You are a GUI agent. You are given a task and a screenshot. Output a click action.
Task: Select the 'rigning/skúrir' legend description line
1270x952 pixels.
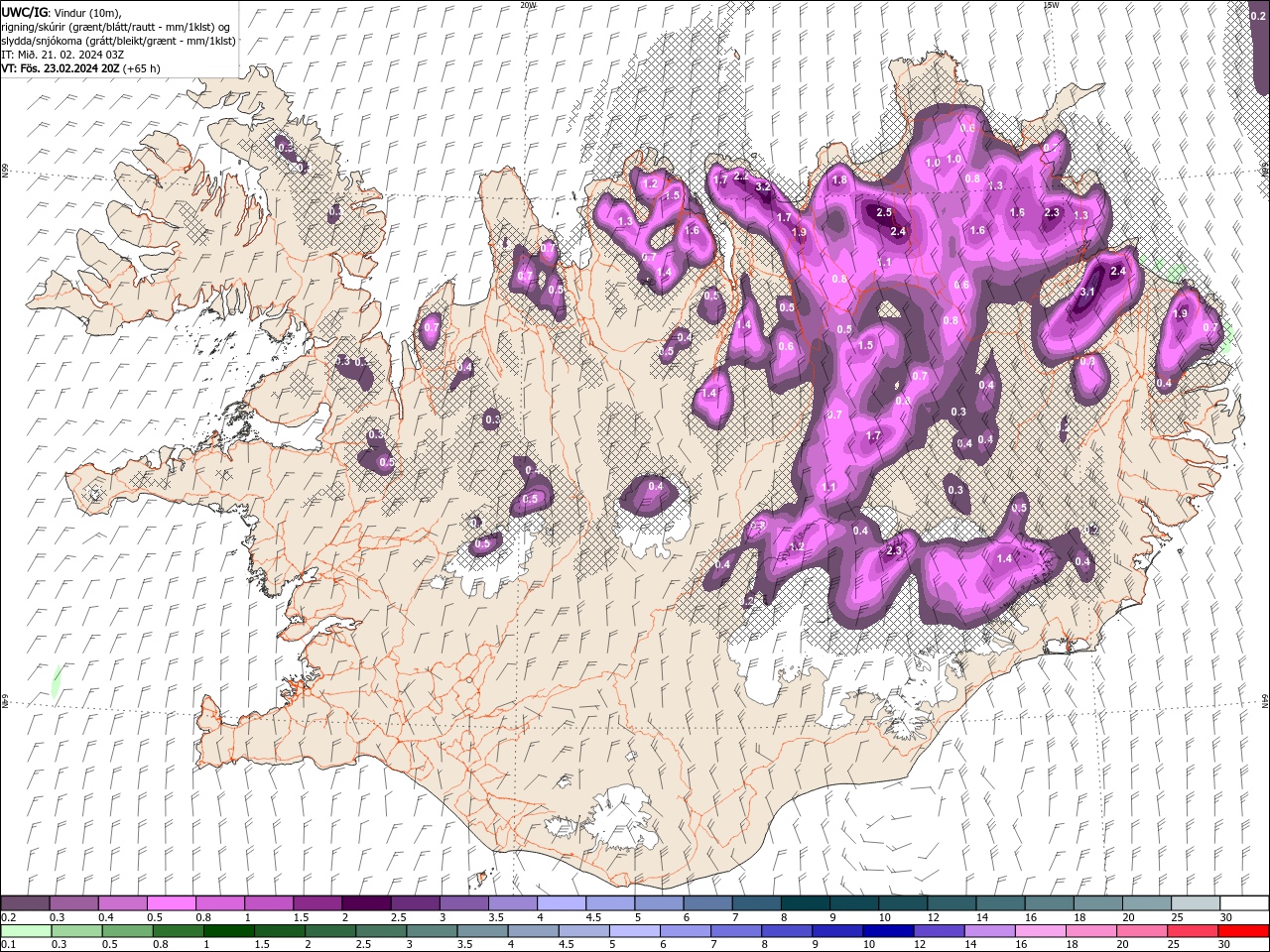117,27
